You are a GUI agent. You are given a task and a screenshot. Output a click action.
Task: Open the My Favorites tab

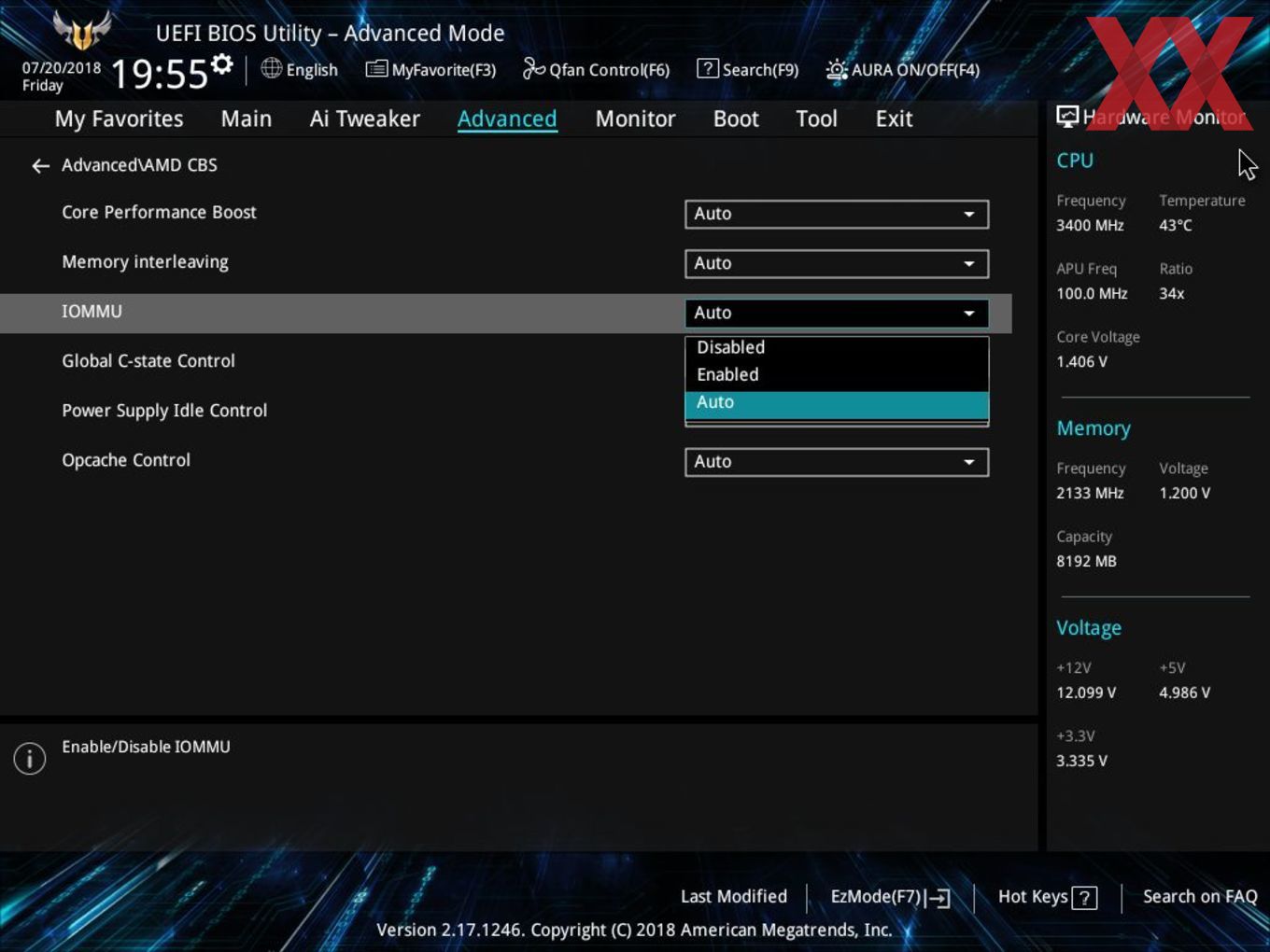coord(119,119)
